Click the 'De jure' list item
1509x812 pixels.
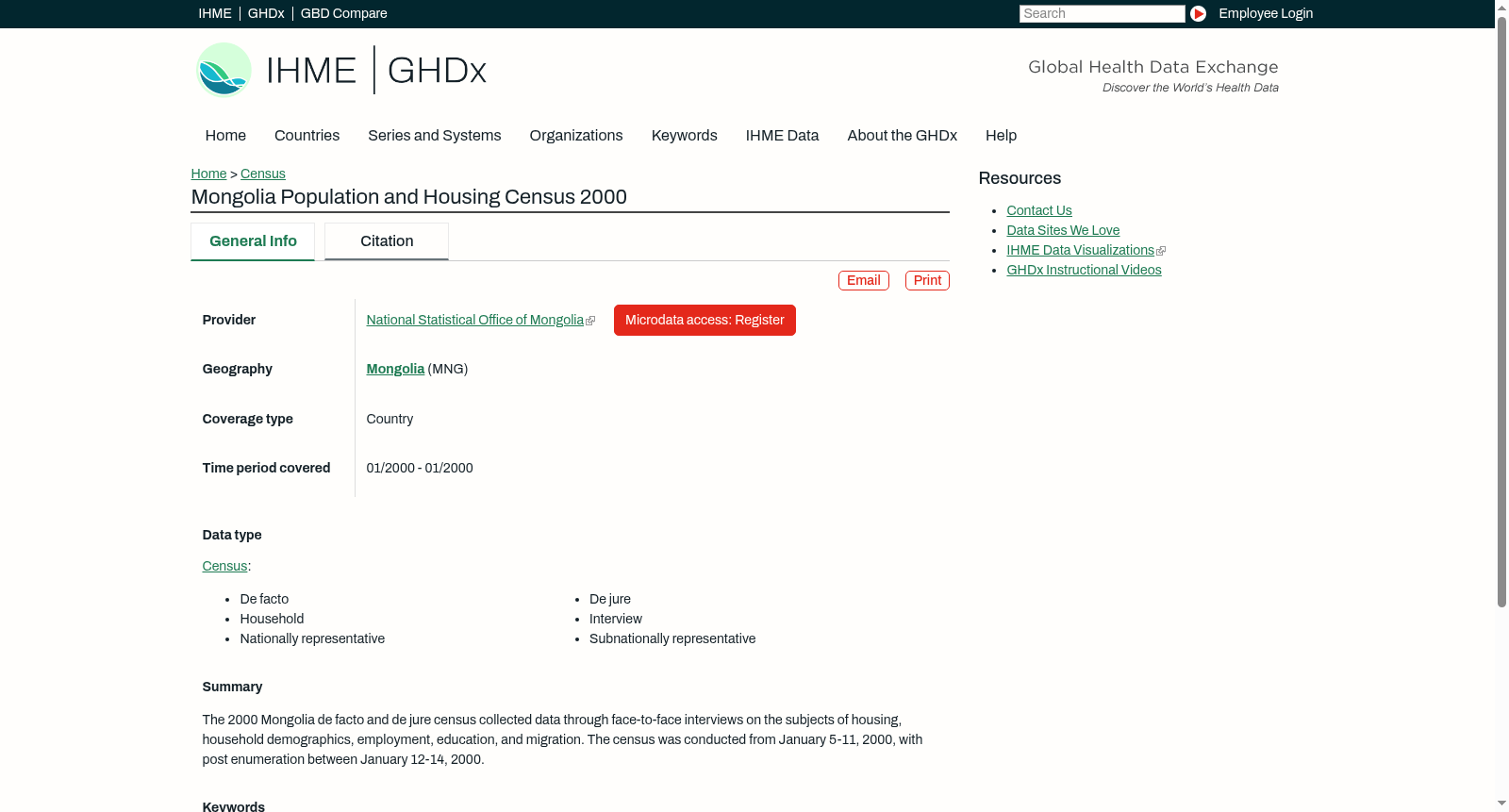tap(610, 599)
